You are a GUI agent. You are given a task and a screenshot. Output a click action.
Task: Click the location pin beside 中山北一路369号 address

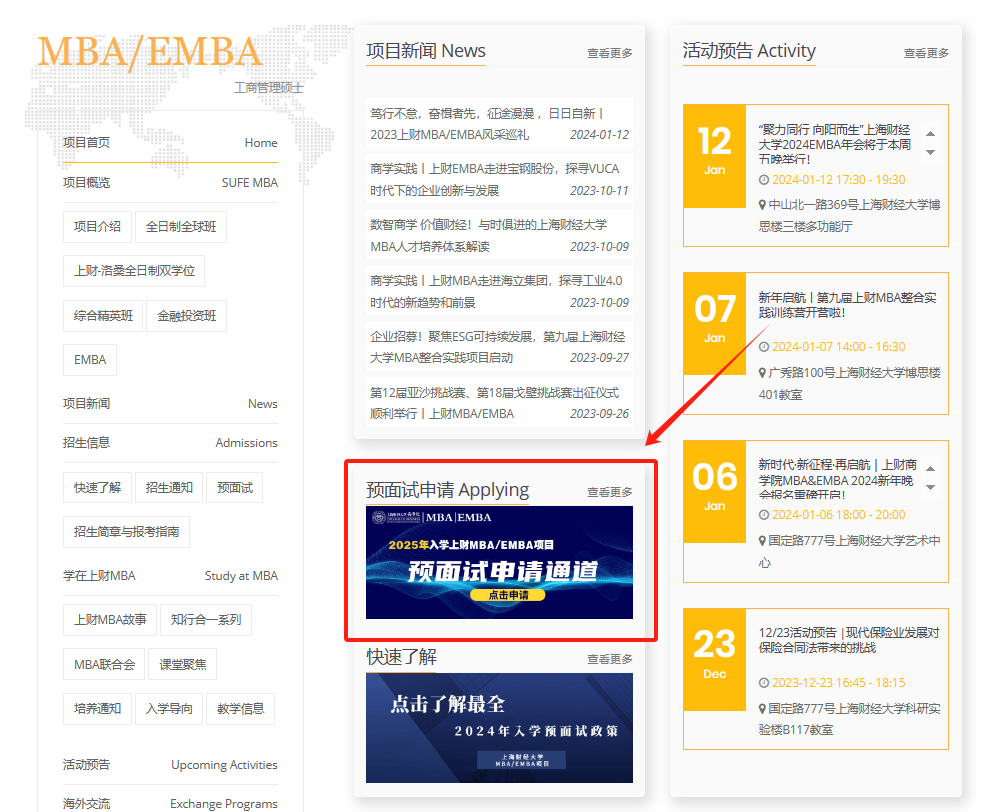pyautogui.click(x=763, y=204)
